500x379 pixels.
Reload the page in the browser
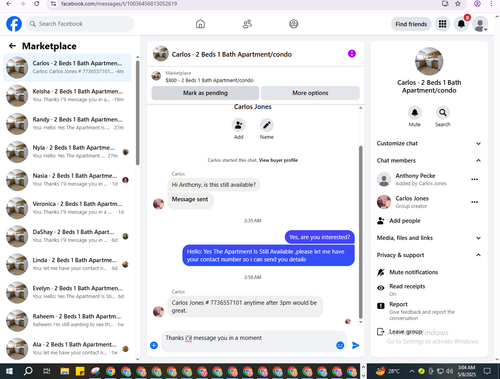coord(37,4)
